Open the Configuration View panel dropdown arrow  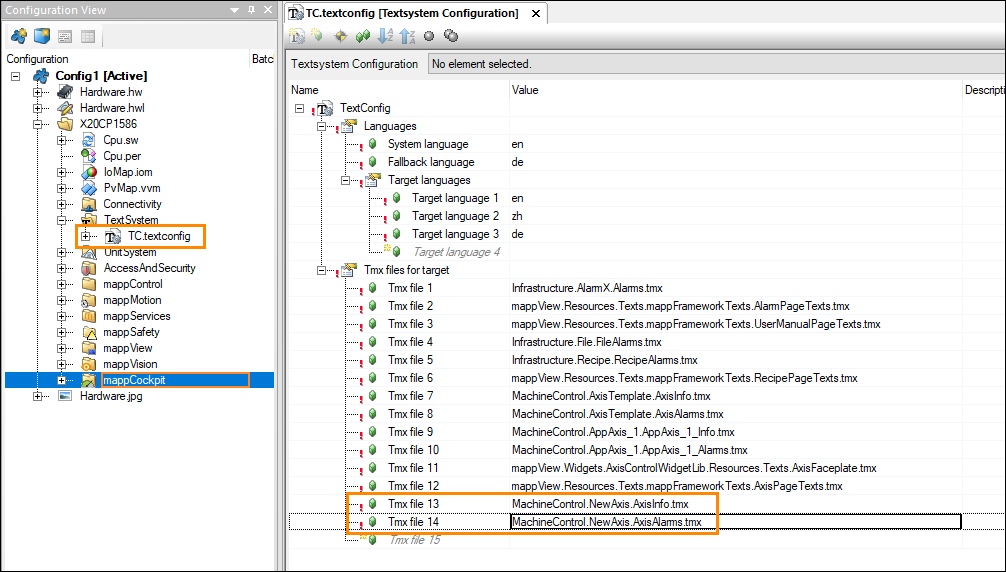point(234,11)
